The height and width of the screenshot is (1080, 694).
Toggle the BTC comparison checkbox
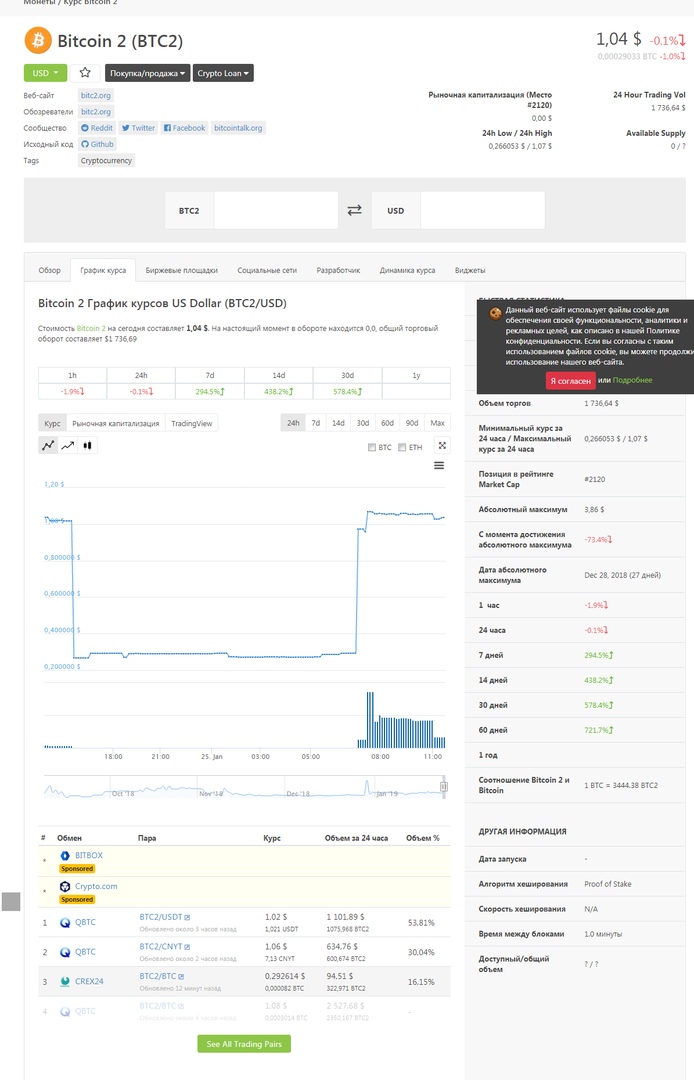tap(372, 448)
